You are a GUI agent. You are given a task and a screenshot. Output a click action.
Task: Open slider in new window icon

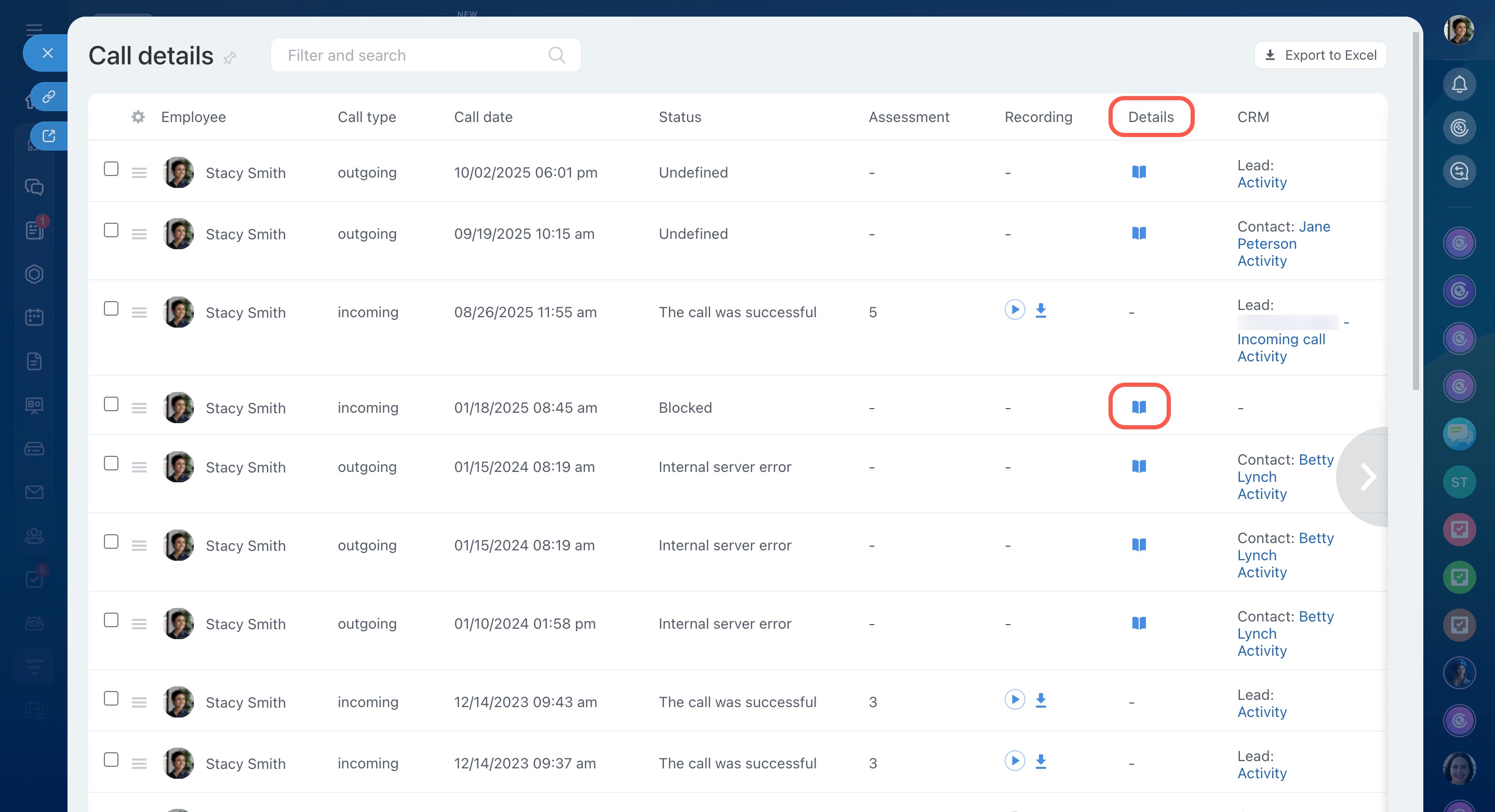(49, 136)
